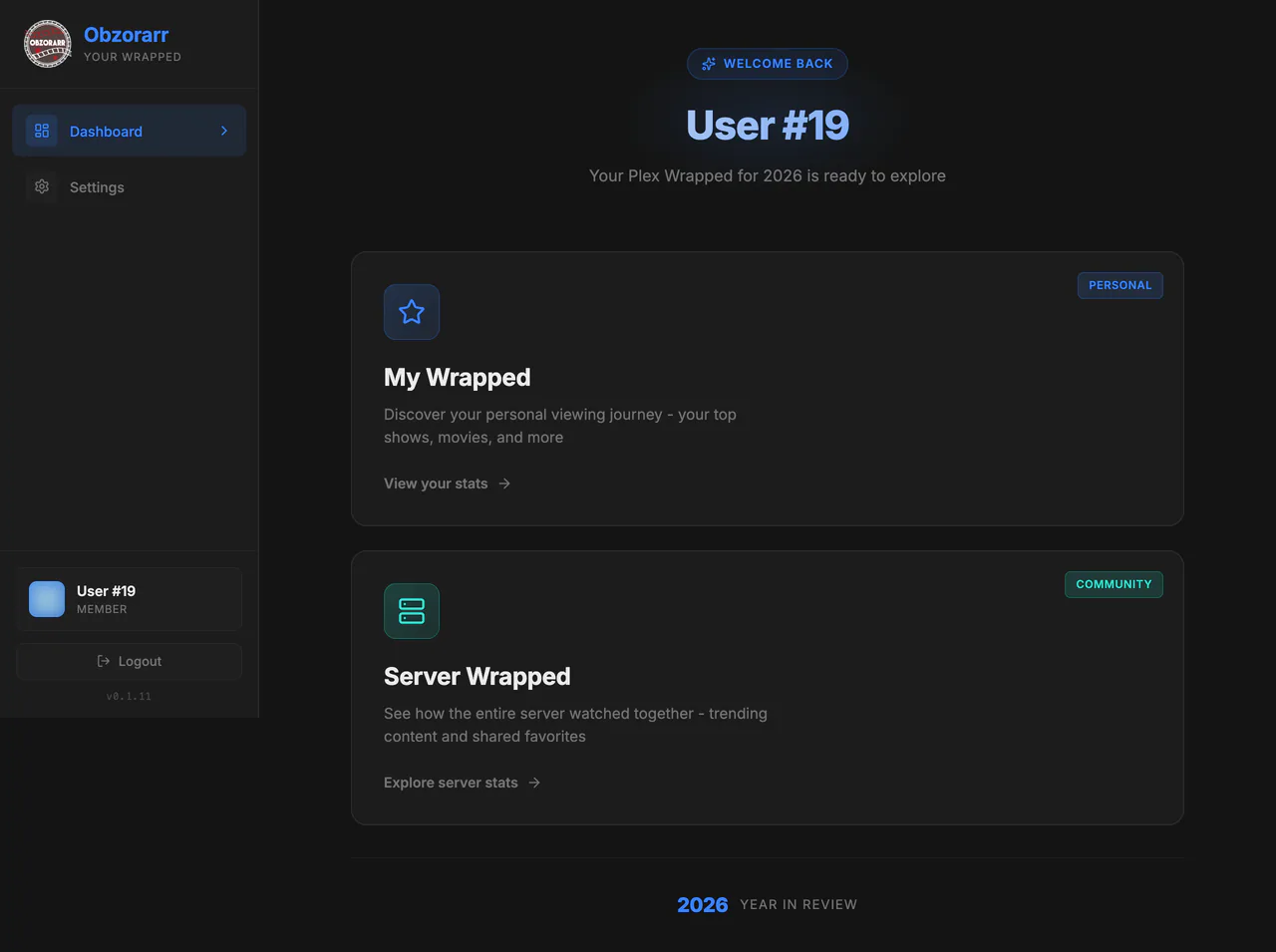Click the sidebar User #19 name

pyautogui.click(x=107, y=591)
